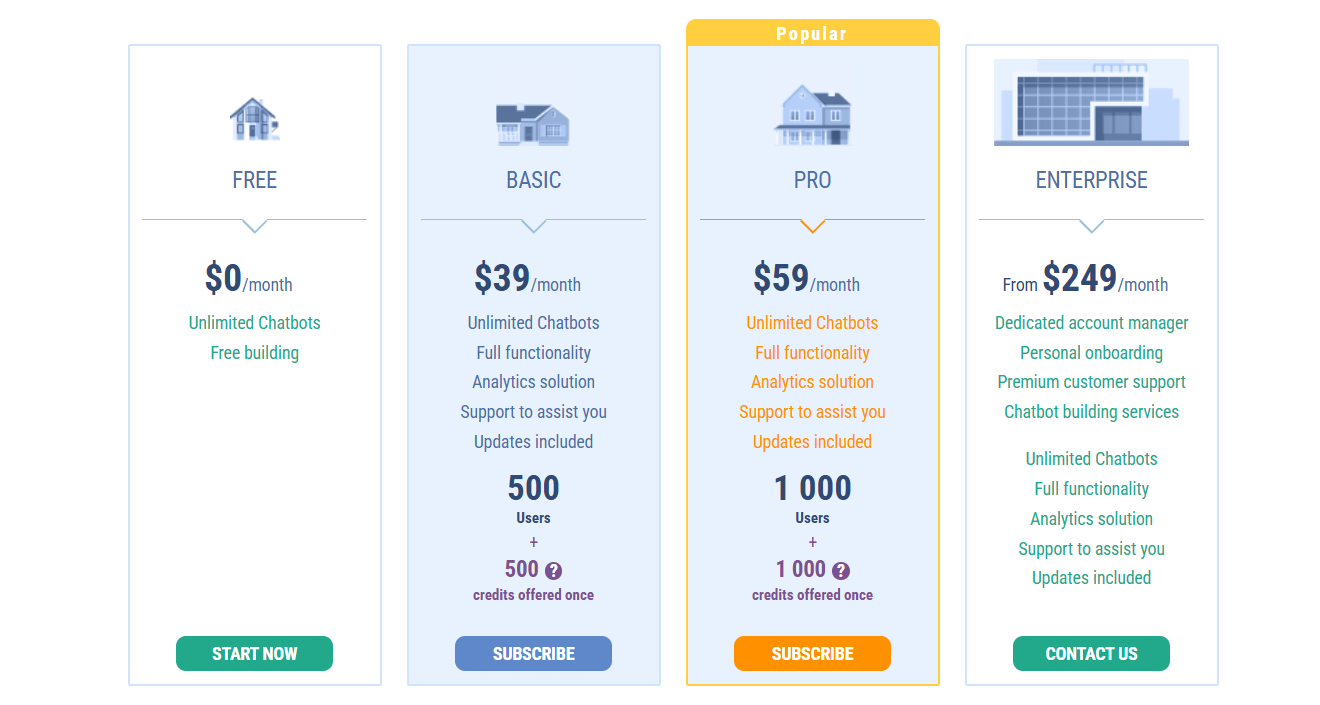Click 'Dedicated account manager' in Enterprise plan

pyautogui.click(x=1091, y=323)
